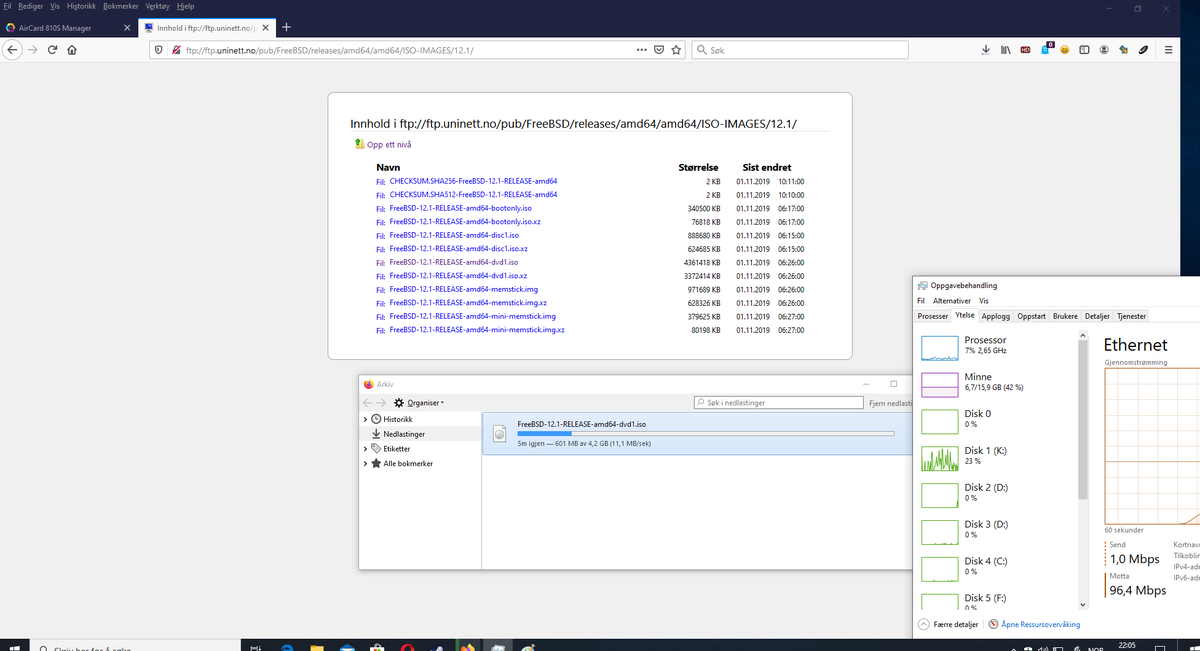The width and height of the screenshot is (1200, 651).
Task: Go back with Firefox back arrow
Action: tap(12, 49)
